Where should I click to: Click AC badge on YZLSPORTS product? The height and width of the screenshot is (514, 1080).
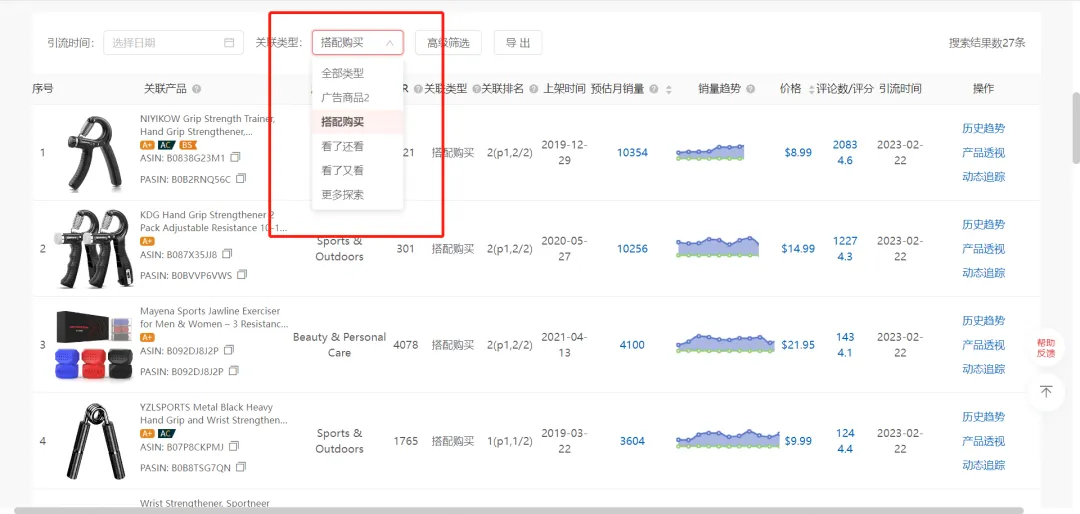pyautogui.click(x=166, y=433)
